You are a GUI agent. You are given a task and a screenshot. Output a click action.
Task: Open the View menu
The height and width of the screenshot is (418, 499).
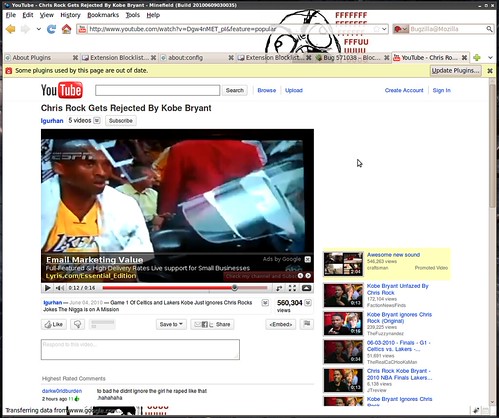[x=47, y=15]
